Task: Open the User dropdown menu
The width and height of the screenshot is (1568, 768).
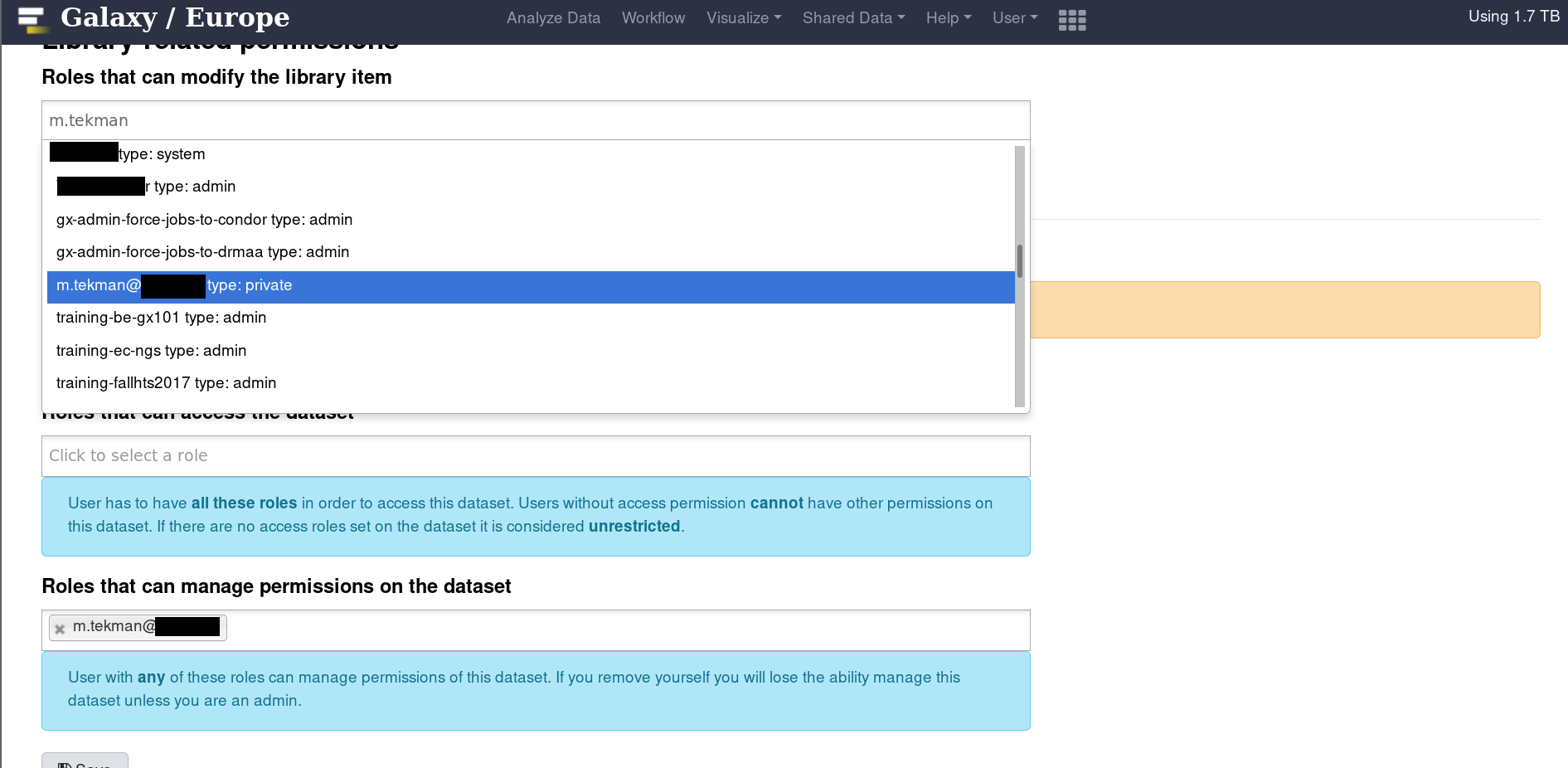Action: tap(1015, 18)
